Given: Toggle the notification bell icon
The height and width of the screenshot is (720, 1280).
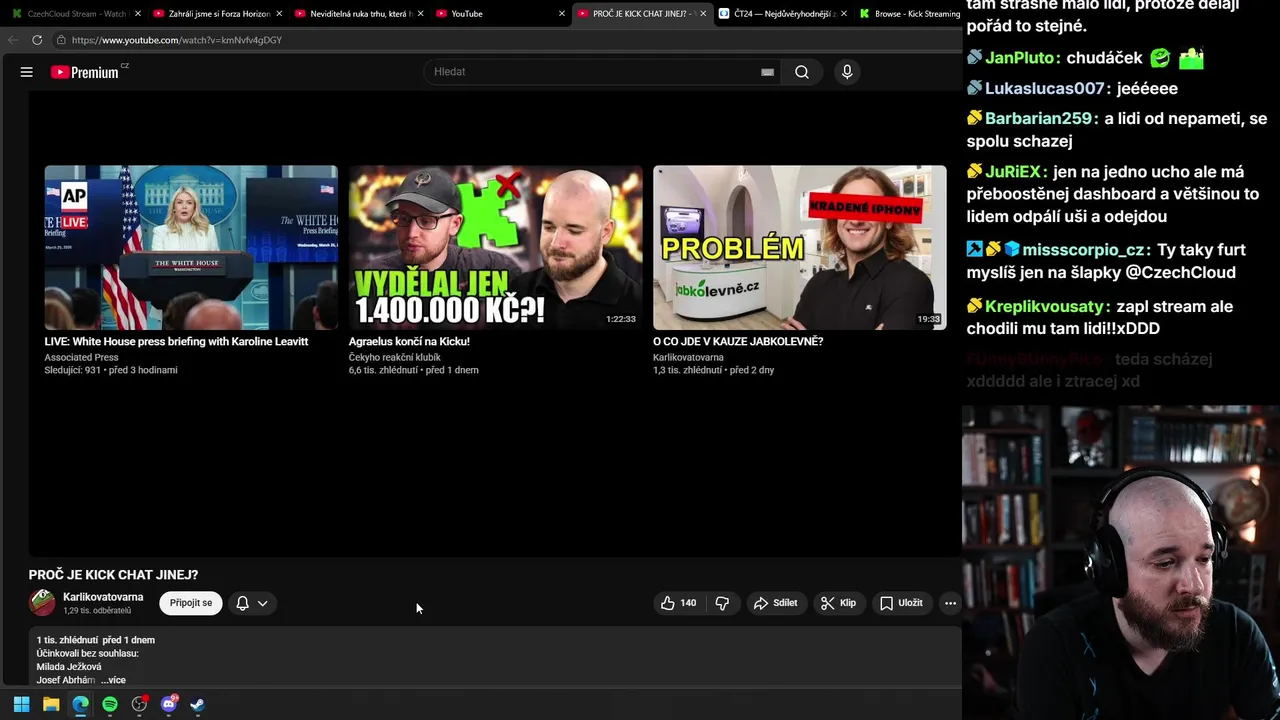Looking at the screenshot, I should coord(242,603).
